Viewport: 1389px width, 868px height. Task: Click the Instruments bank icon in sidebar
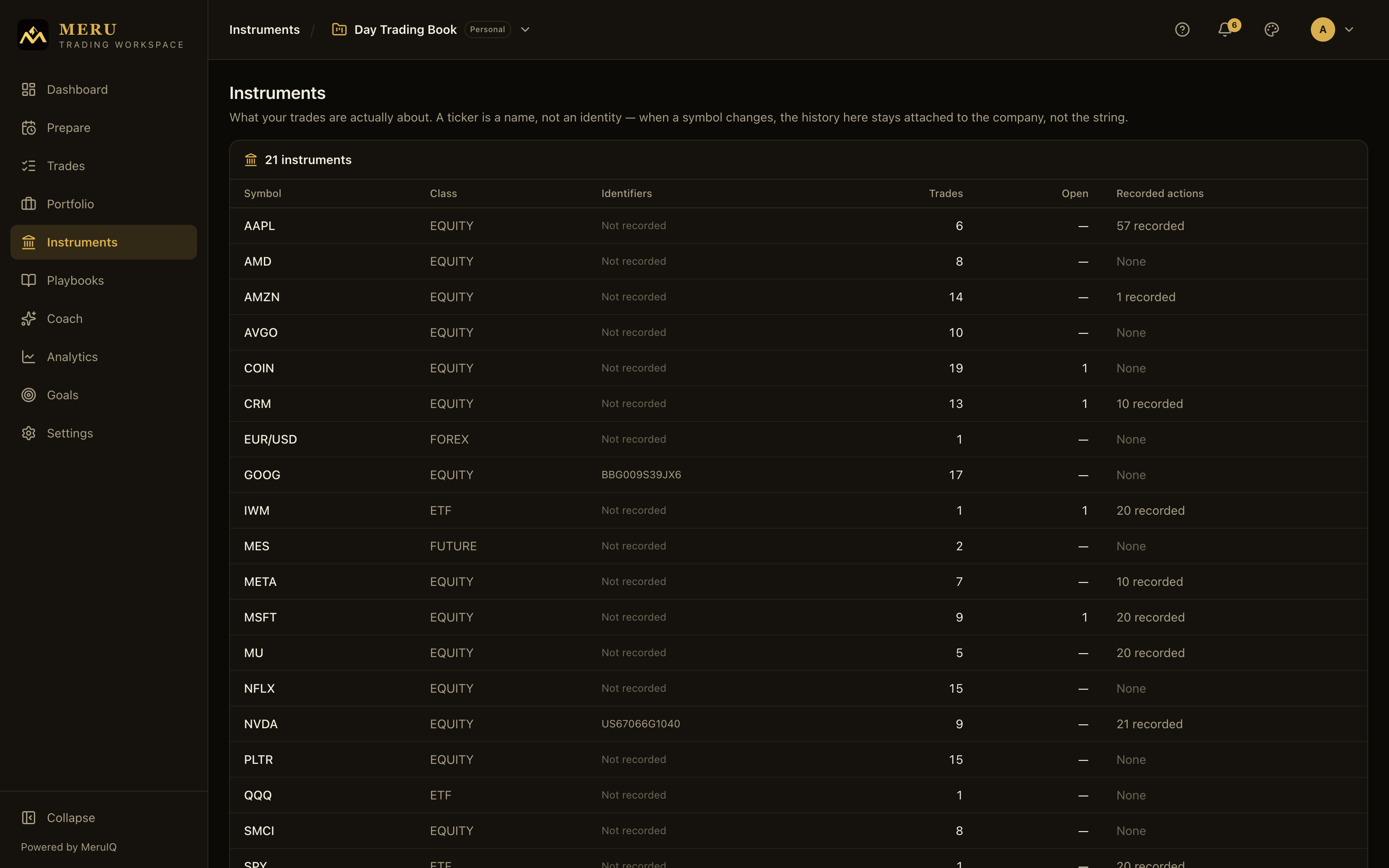[x=29, y=242]
